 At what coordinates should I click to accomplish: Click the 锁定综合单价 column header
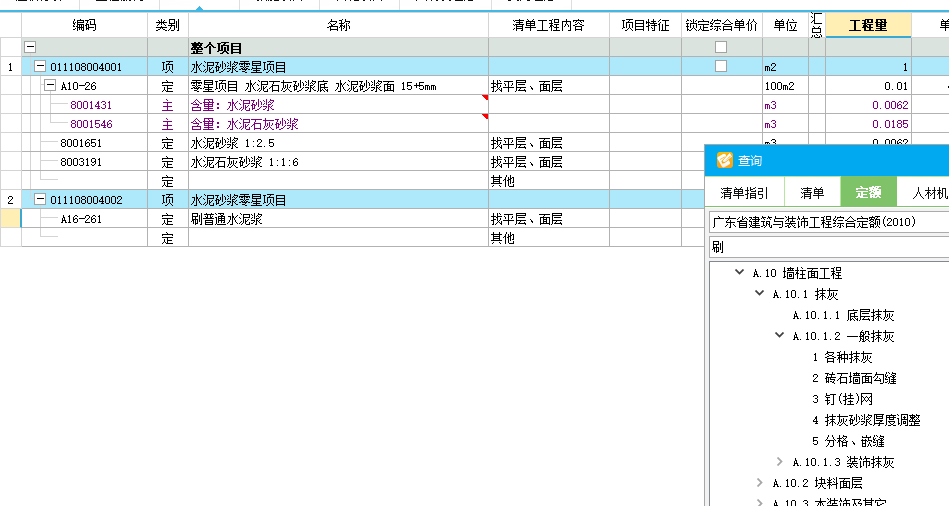[x=721, y=25]
